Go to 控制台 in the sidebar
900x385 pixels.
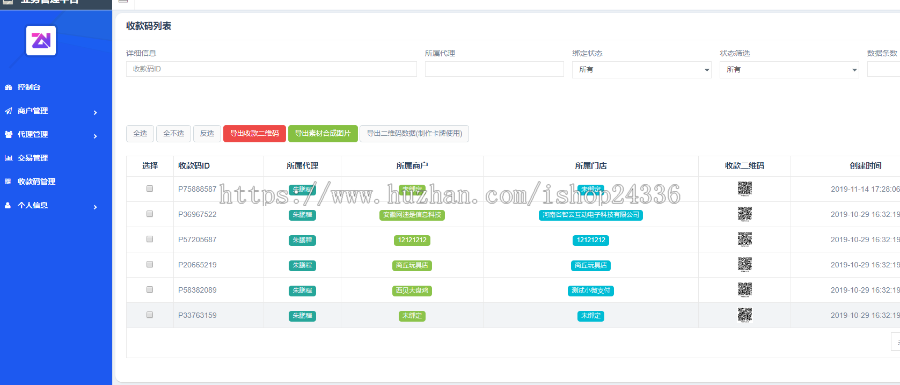point(29,87)
